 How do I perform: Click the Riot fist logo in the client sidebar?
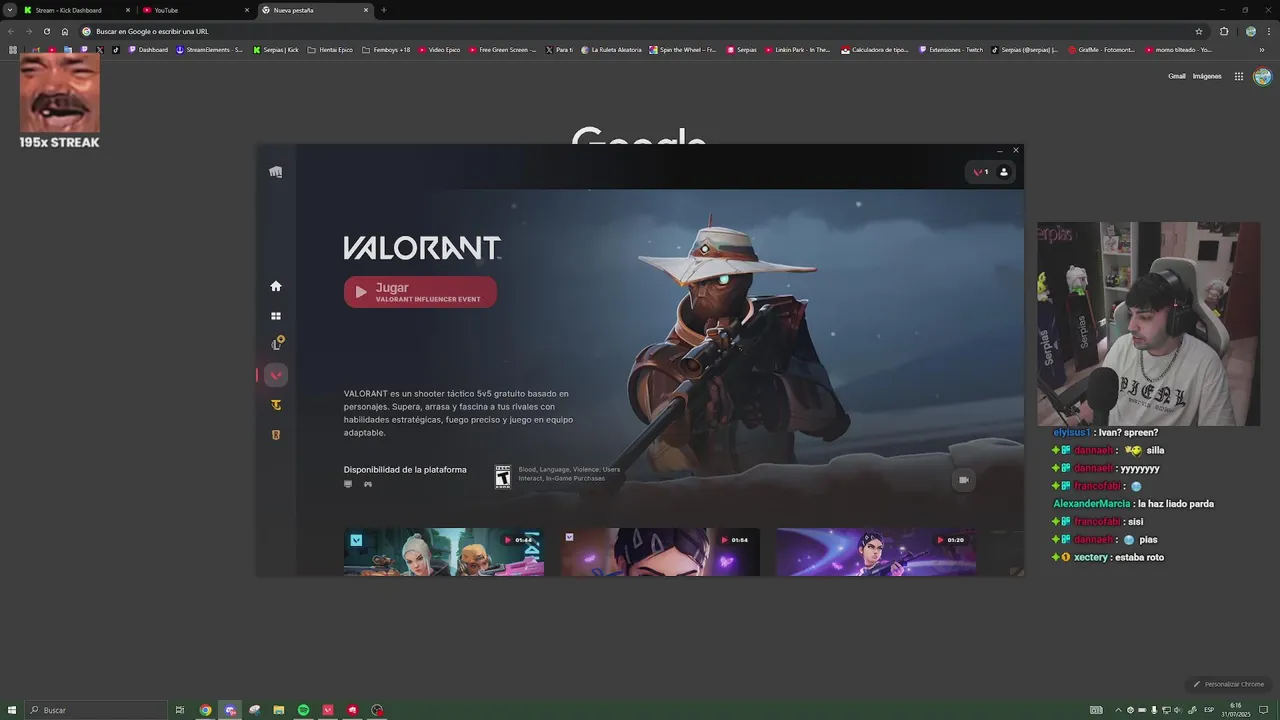[276, 172]
